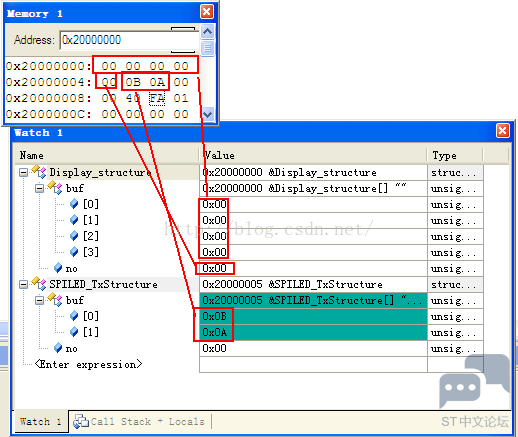
Task: Click memory address label 0x20000008
Action: (x=49, y=98)
